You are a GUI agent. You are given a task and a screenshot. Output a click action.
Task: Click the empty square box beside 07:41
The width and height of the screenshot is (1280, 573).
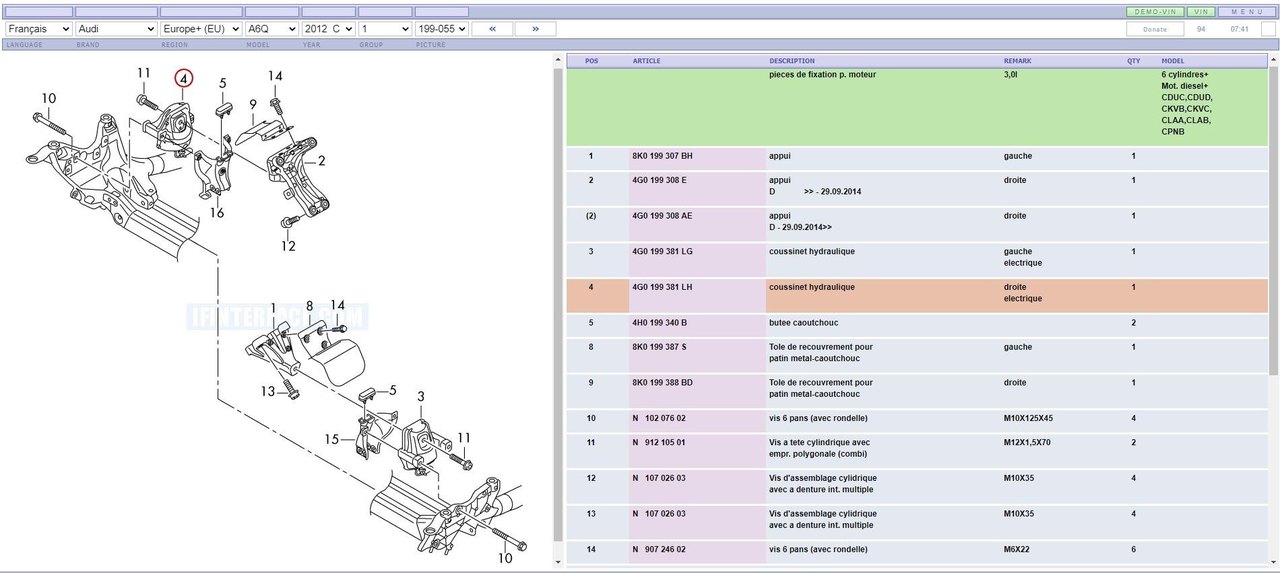pyautogui.click(x=1268, y=29)
